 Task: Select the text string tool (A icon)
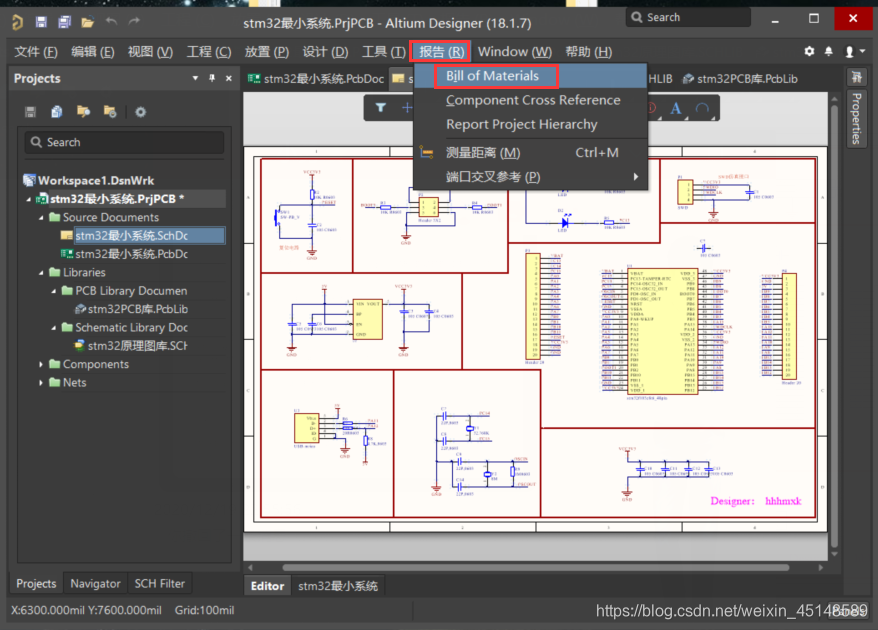point(676,108)
